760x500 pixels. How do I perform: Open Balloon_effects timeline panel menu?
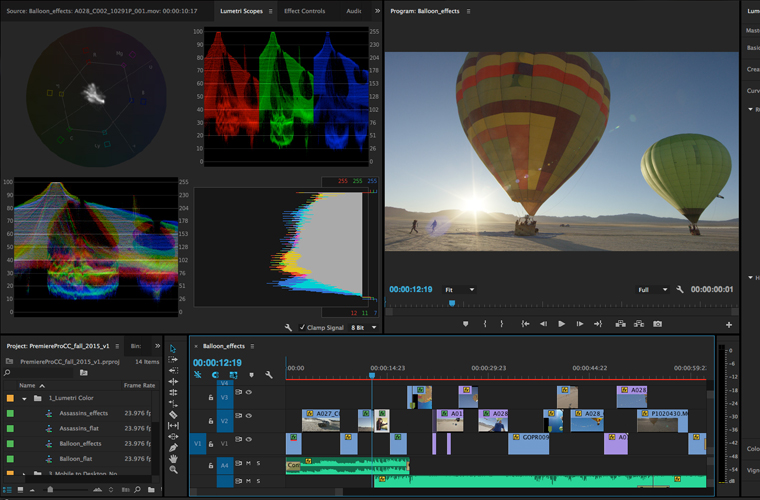tap(252, 346)
